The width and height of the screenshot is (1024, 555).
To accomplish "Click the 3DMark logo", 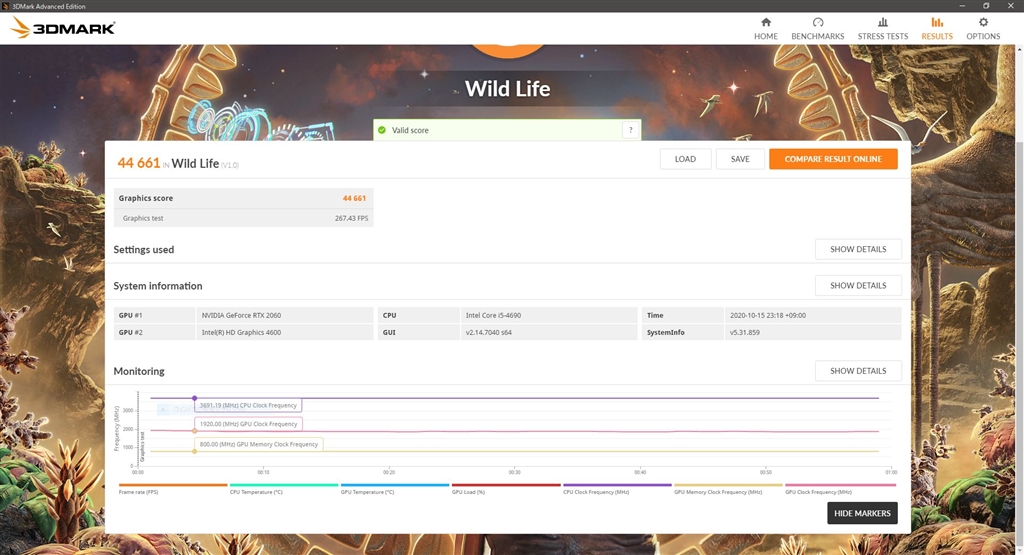I will point(63,28).
